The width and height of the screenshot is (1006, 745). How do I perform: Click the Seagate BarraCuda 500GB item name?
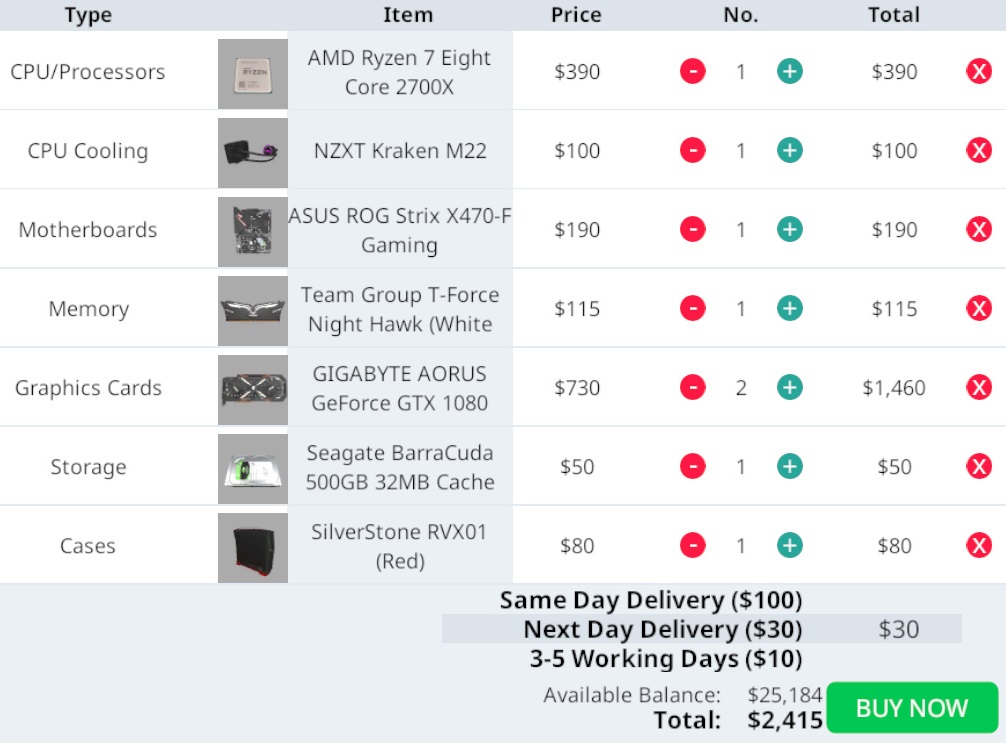[x=400, y=467]
